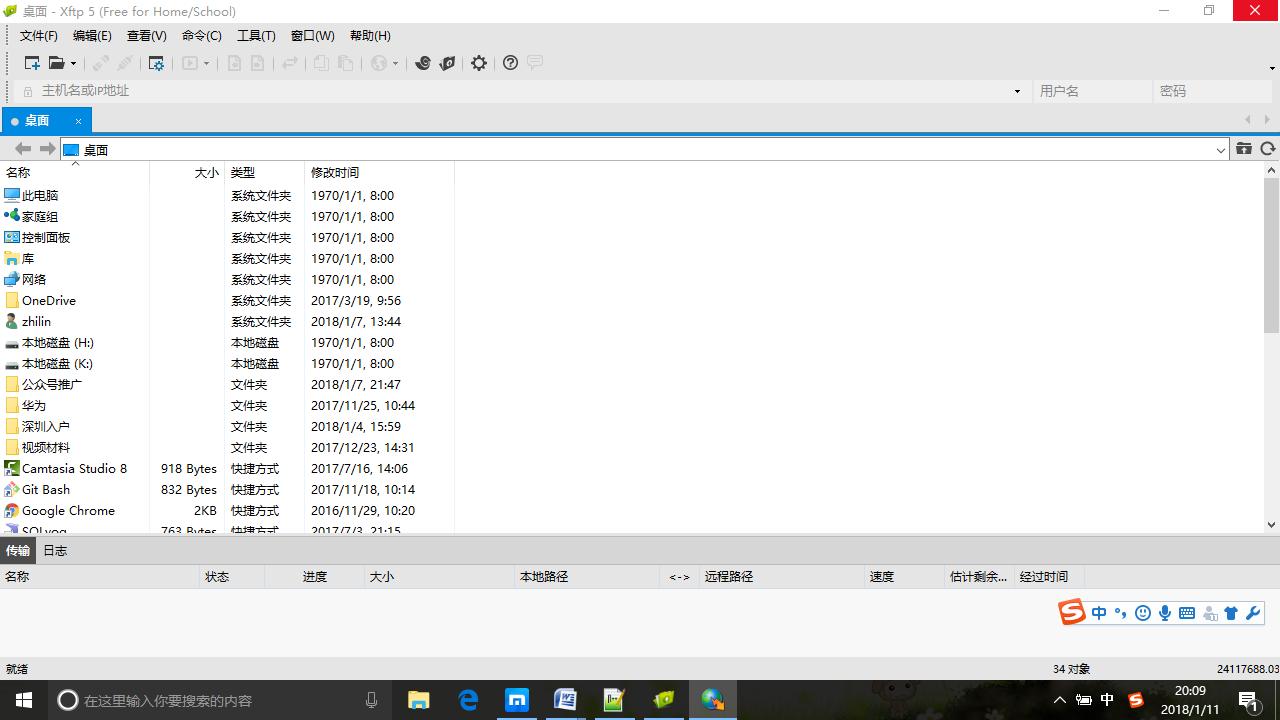This screenshot has height=720, width=1280.
Task: Click the back navigation arrow
Action: 22,149
